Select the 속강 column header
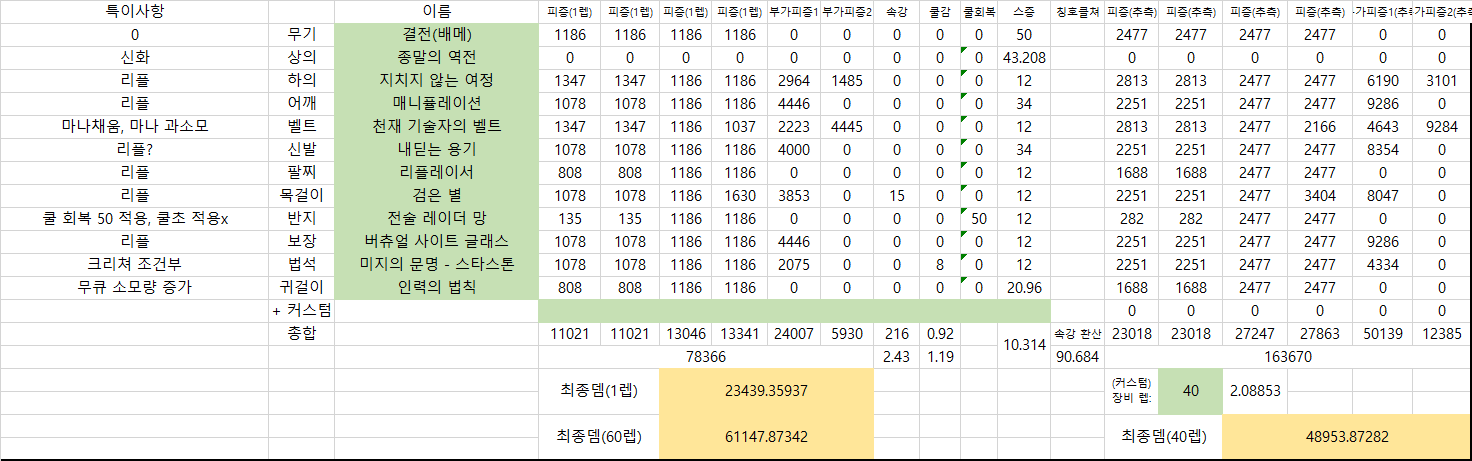1472x461 pixels. point(896,12)
